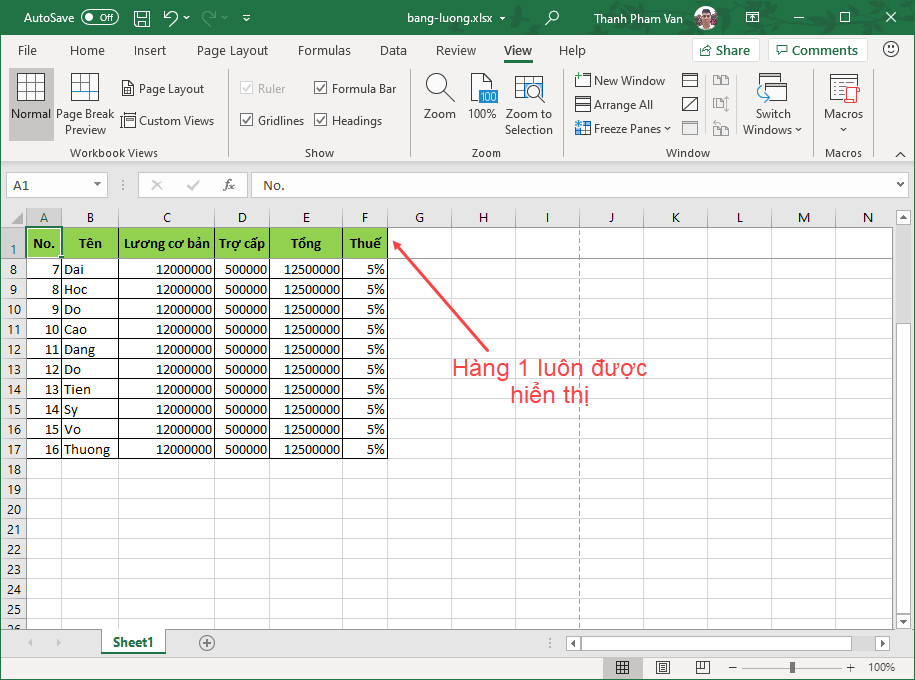Open the undo history dropdown arrow
This screenshot has height=680, width=915.
tap(187, 18)
